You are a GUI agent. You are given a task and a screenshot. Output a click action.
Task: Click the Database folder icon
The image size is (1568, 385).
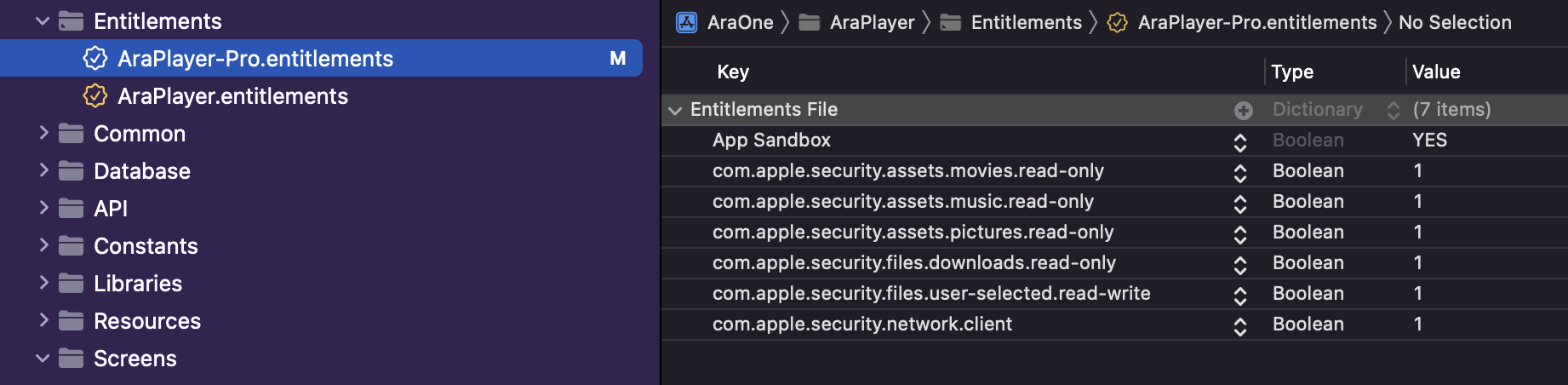click(71, 171)
